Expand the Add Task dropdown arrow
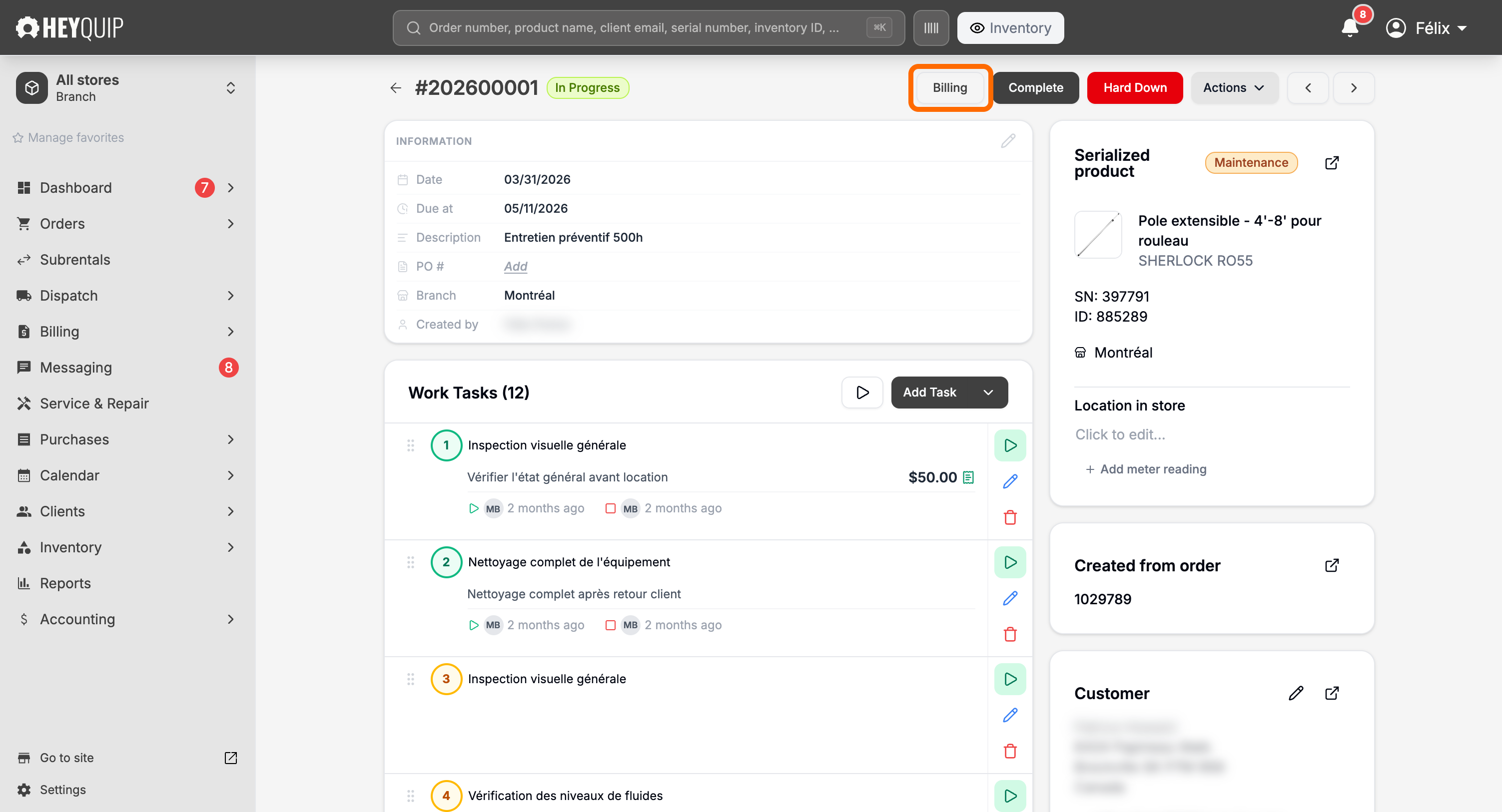Viewport: 1502px width, 812px height. click(988, 393)
